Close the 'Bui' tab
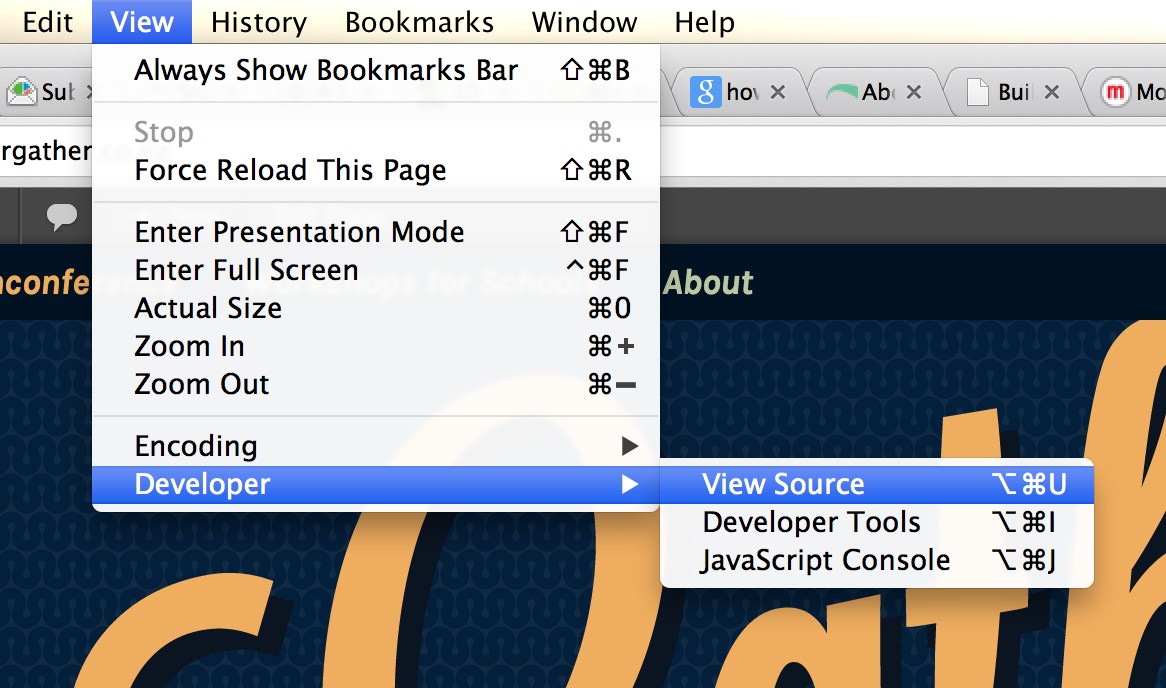This screenshot has height=688, width=1166. (1051, 91)
